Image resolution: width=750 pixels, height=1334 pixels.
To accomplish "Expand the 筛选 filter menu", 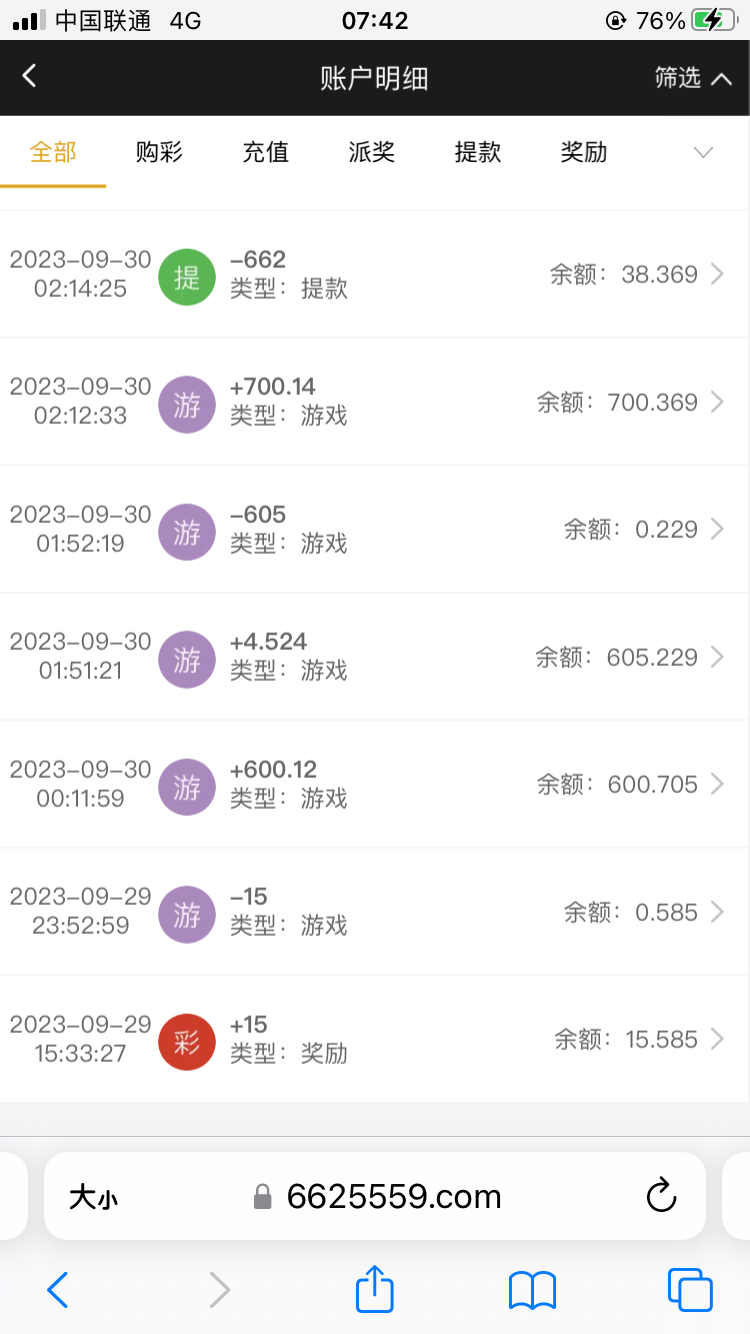I will tap(693, 78).
